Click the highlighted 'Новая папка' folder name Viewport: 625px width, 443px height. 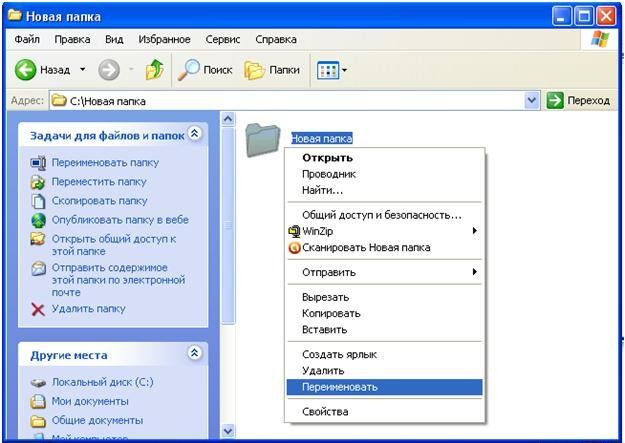pyautogui.click(x=322, y=139)
